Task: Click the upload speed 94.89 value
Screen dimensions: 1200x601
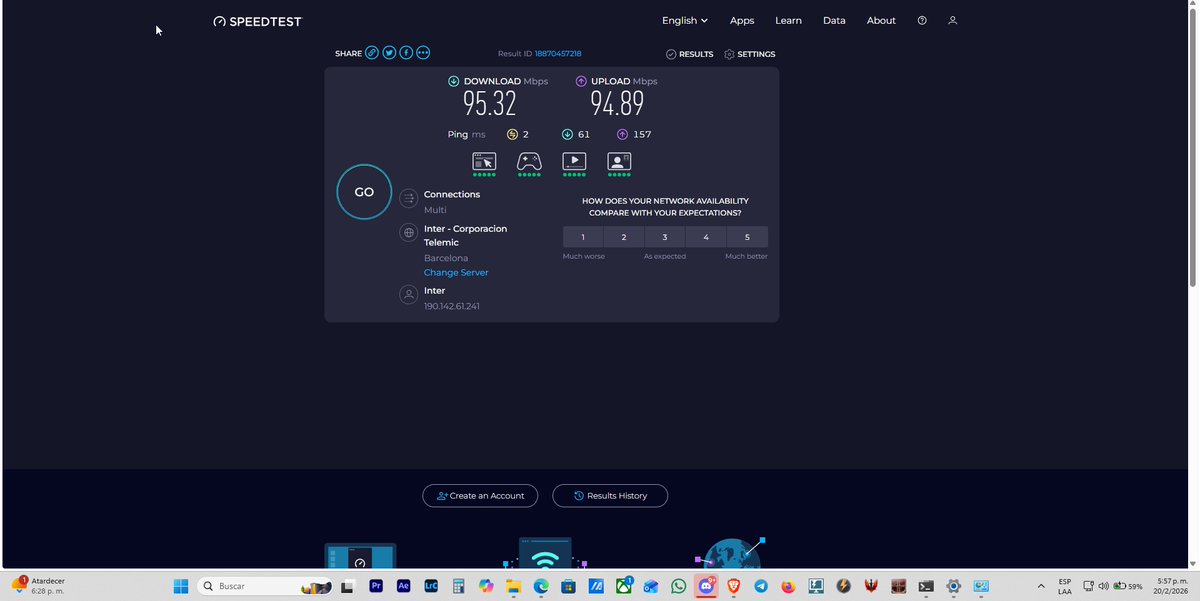Action: coord(617,103)
